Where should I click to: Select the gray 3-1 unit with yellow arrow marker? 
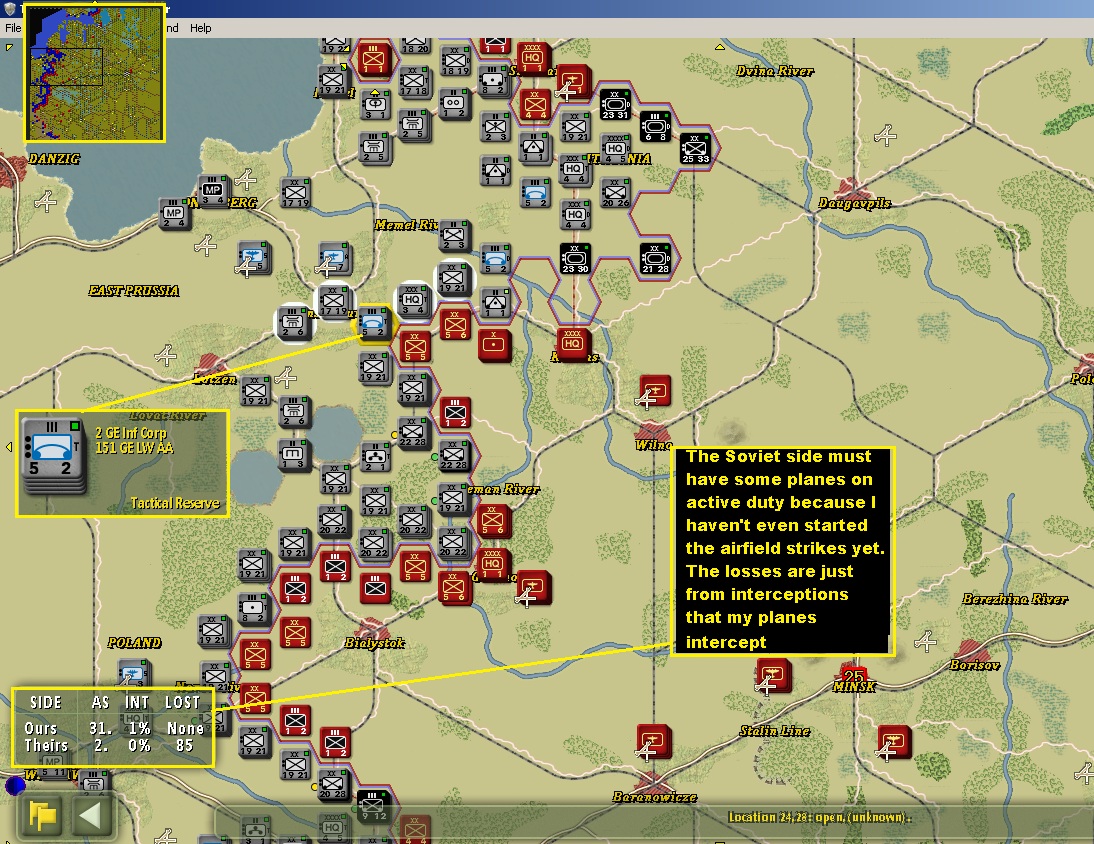coord(375,105)
